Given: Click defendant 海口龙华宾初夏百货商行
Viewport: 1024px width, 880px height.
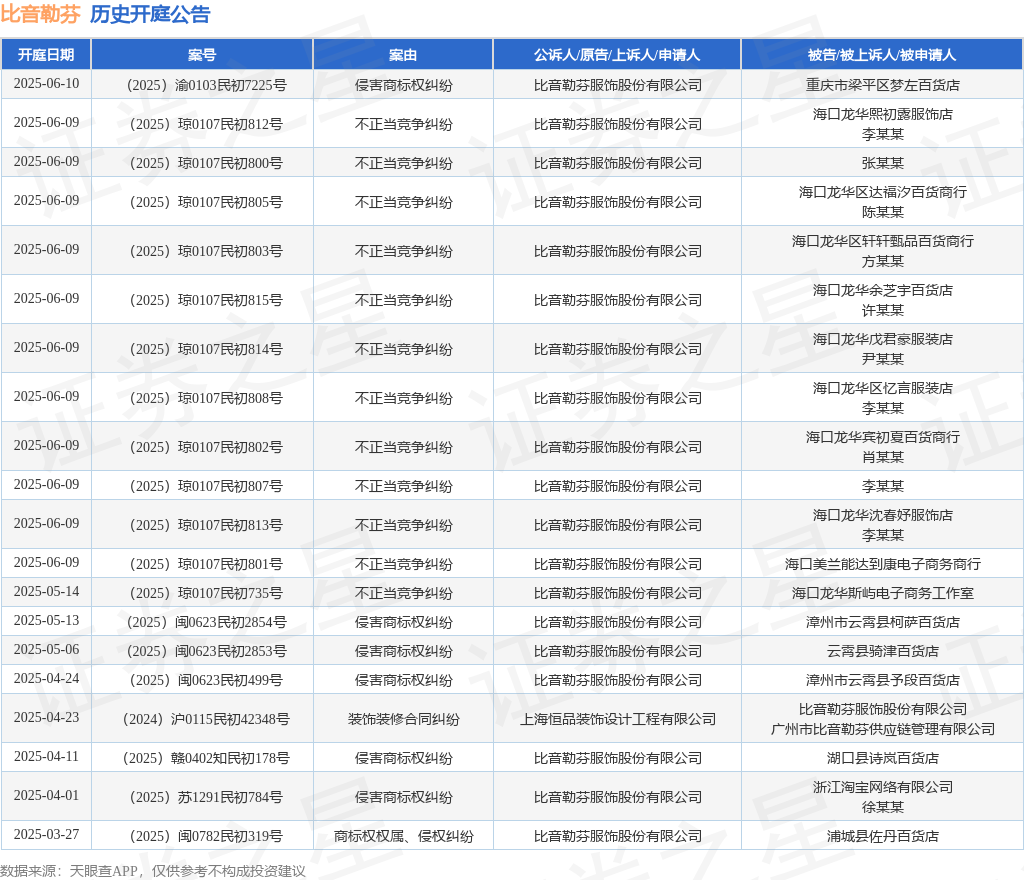Looking at the screenshot, I should tap(882, 437).
